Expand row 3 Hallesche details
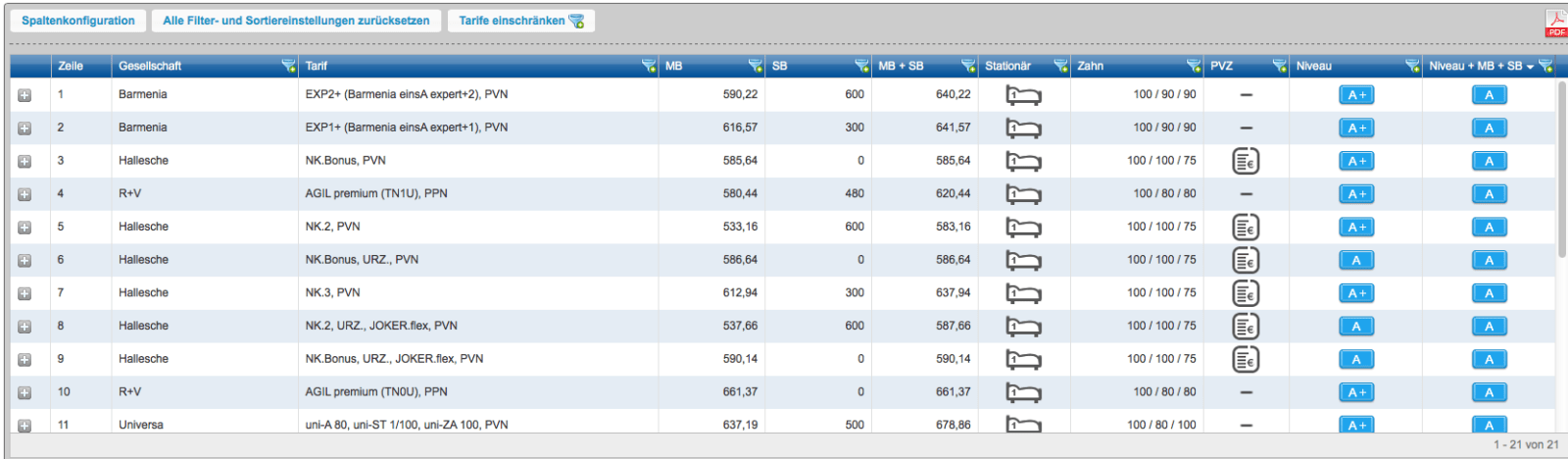The height and width of the screenshot is (459, 1568). [x=24, y=161]
